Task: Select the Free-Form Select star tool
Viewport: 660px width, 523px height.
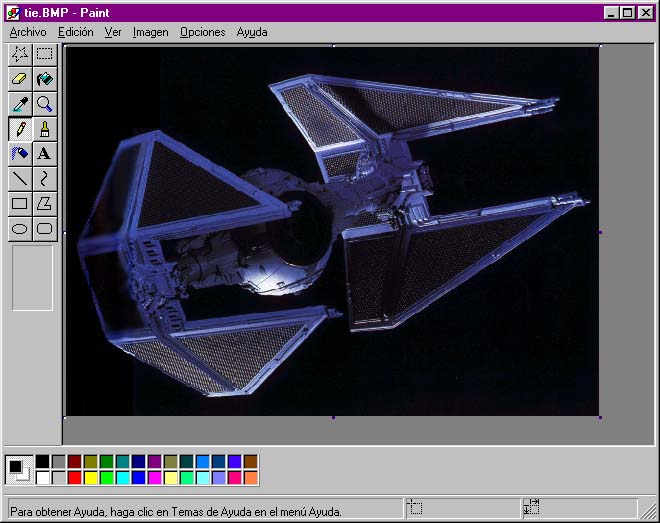Action: click(x=20, y=54)
